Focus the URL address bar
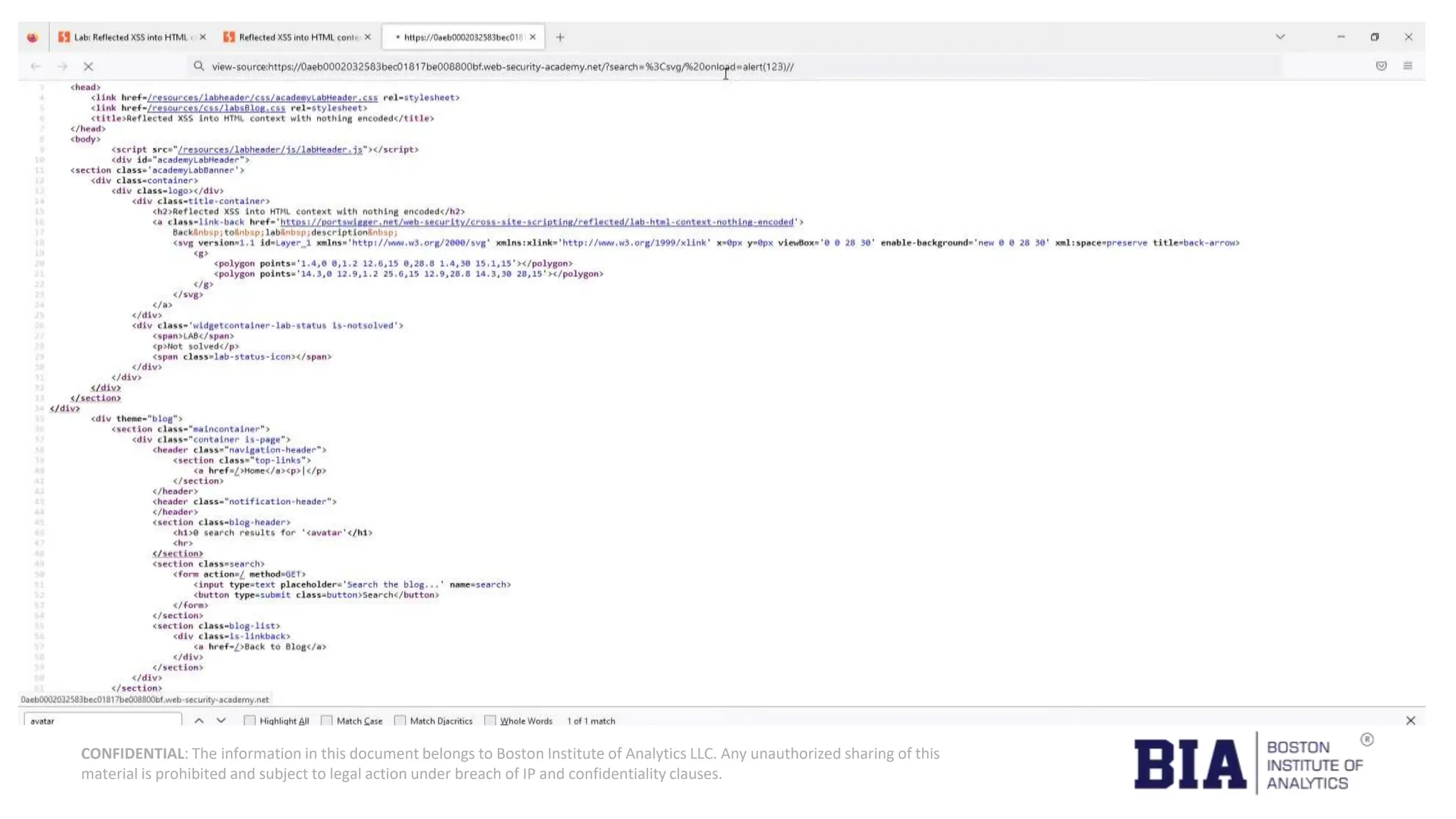This screenshot has height=819, width=1456. [734, 66]
